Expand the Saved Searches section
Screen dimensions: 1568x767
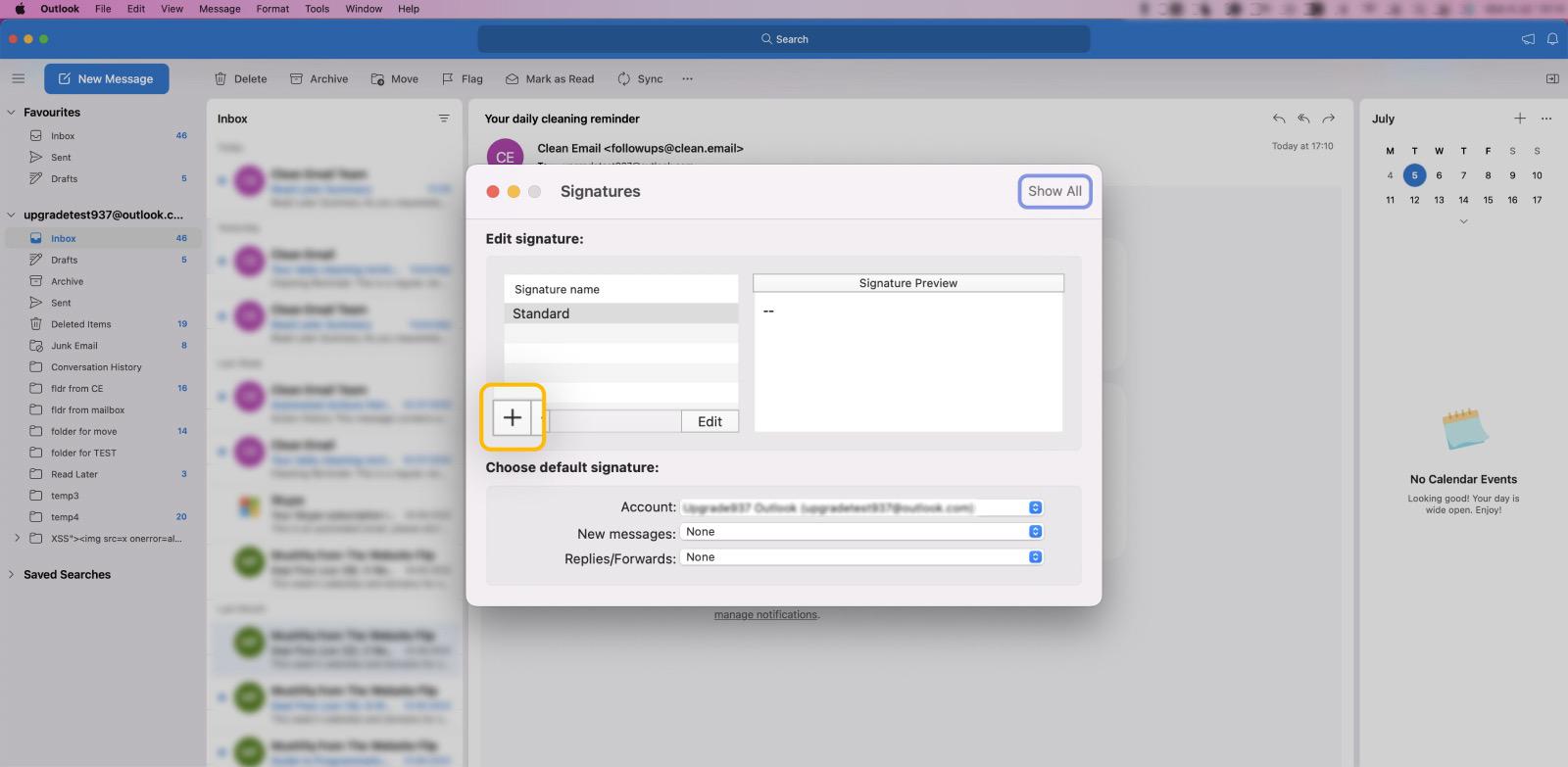[11, 575]
